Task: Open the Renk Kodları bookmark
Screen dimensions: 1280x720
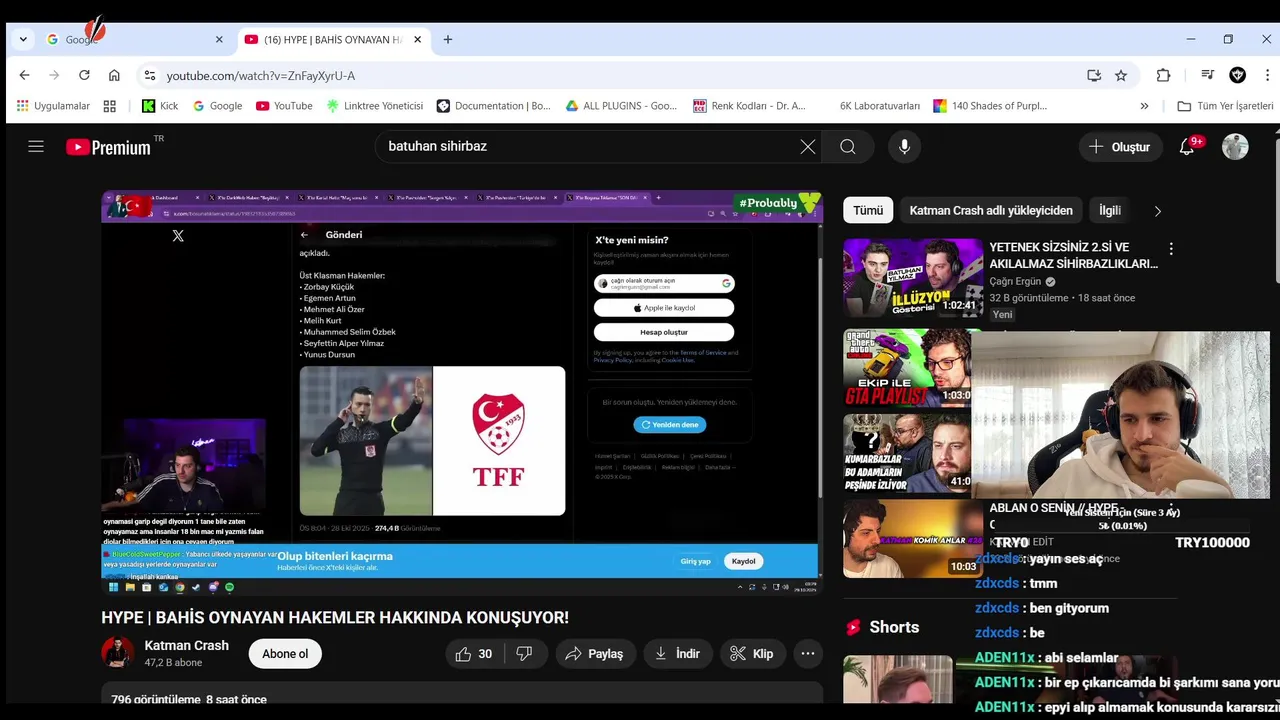Action: [748, 106]
